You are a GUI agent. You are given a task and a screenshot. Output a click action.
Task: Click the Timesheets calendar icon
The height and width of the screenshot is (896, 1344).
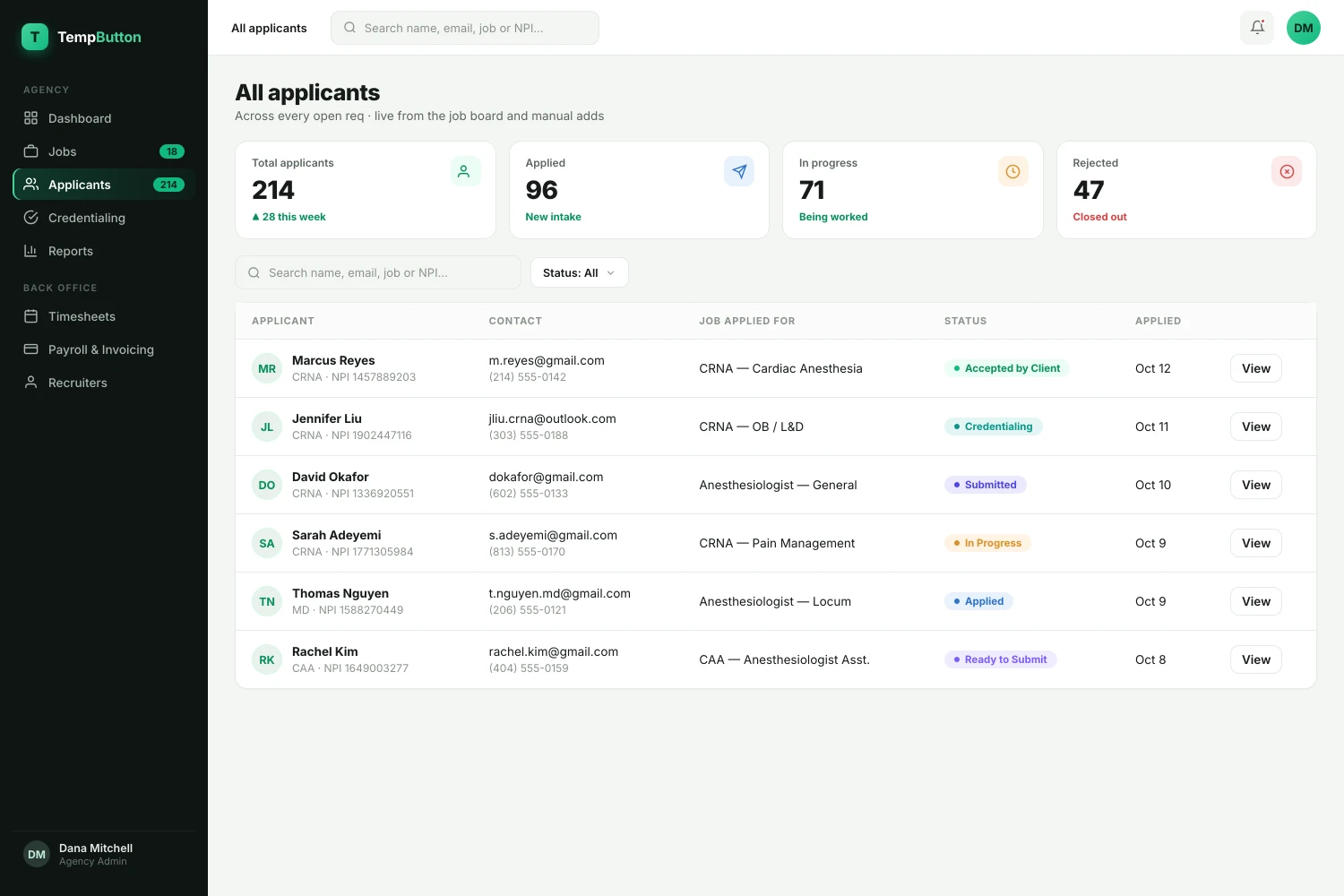(x=30, y=316)
